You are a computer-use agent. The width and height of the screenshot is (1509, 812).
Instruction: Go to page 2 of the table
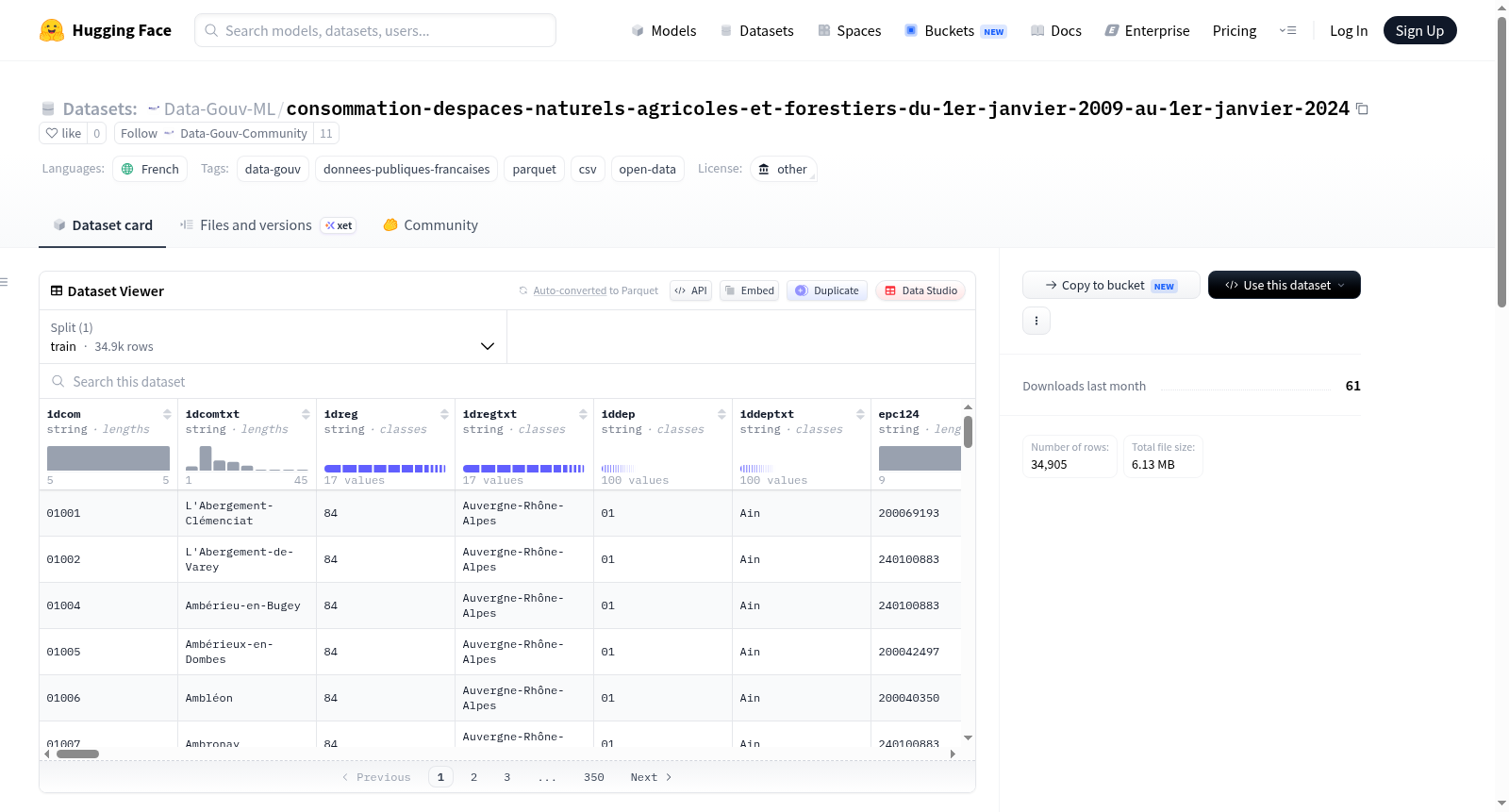click(x=473, y=777)
